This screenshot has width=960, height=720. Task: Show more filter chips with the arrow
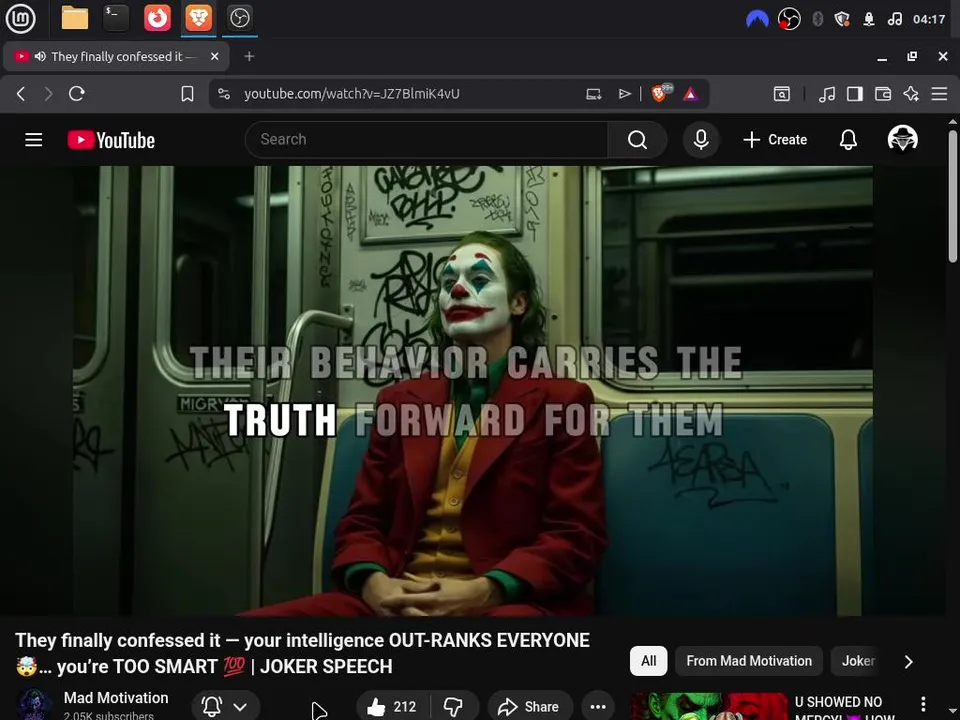tap(909, 661)
